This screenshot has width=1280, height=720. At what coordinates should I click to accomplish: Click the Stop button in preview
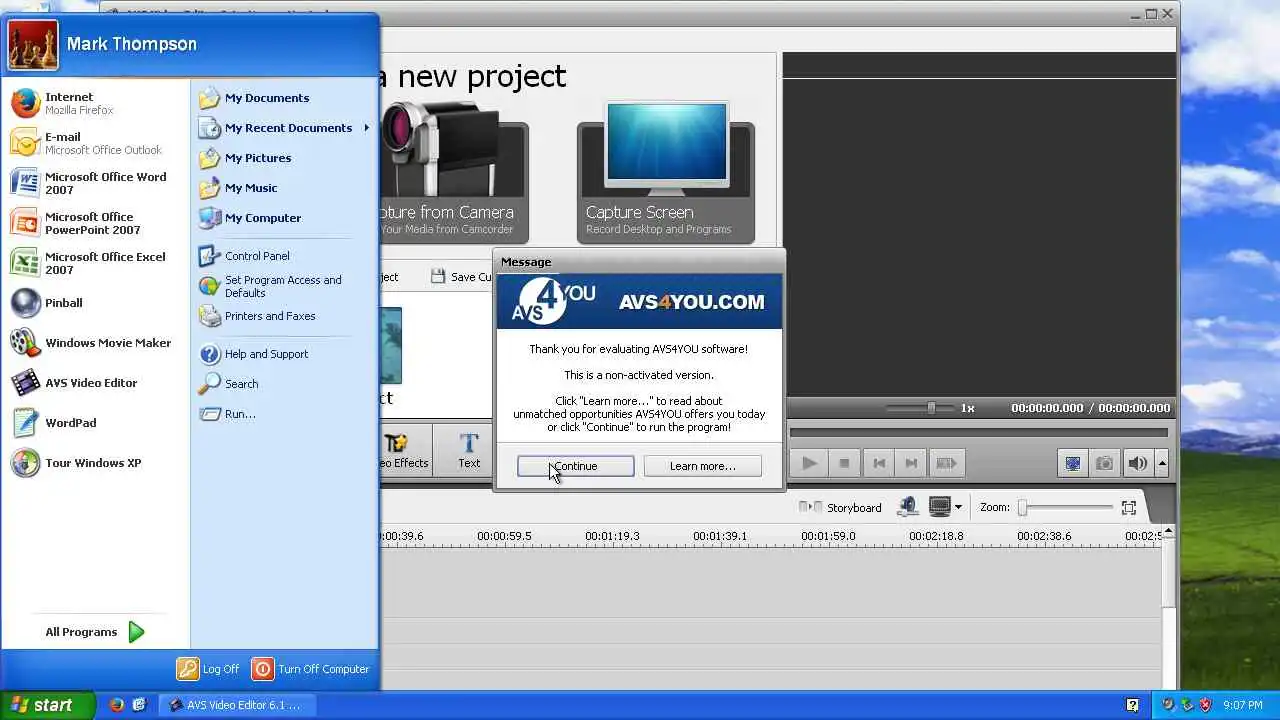(x=844, y=463)
